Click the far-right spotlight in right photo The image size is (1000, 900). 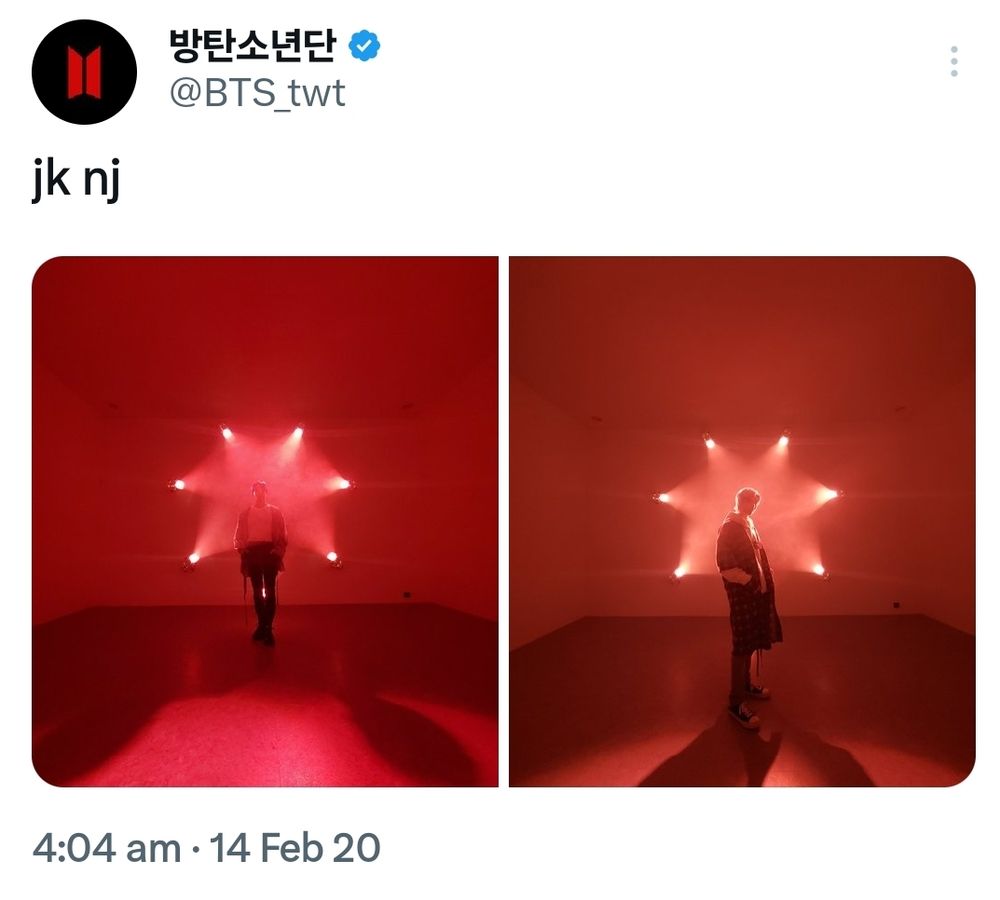pyautogui.click(x=831, y=494)
